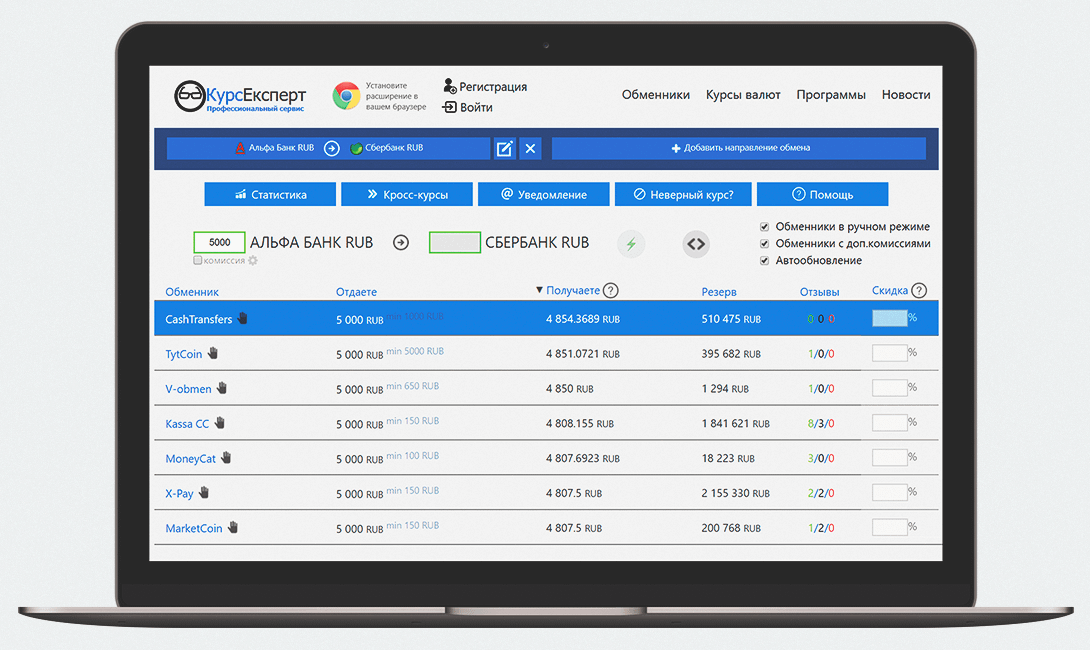Sort by Обменник column header
This screenshot has width=1090, height=650.
pyautogui.click(x=192, y=292)
